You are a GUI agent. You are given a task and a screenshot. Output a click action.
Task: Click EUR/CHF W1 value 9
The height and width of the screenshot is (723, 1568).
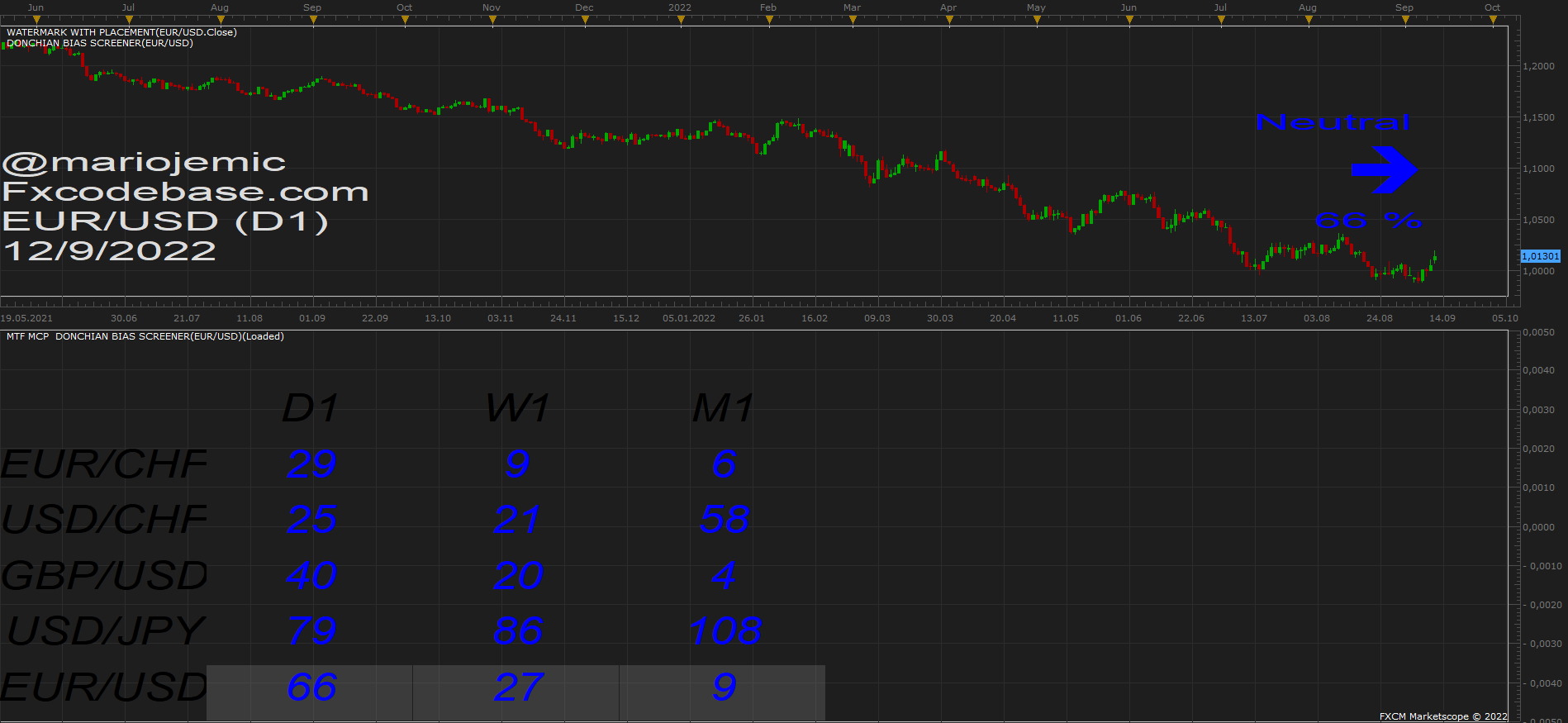[518, 464]
